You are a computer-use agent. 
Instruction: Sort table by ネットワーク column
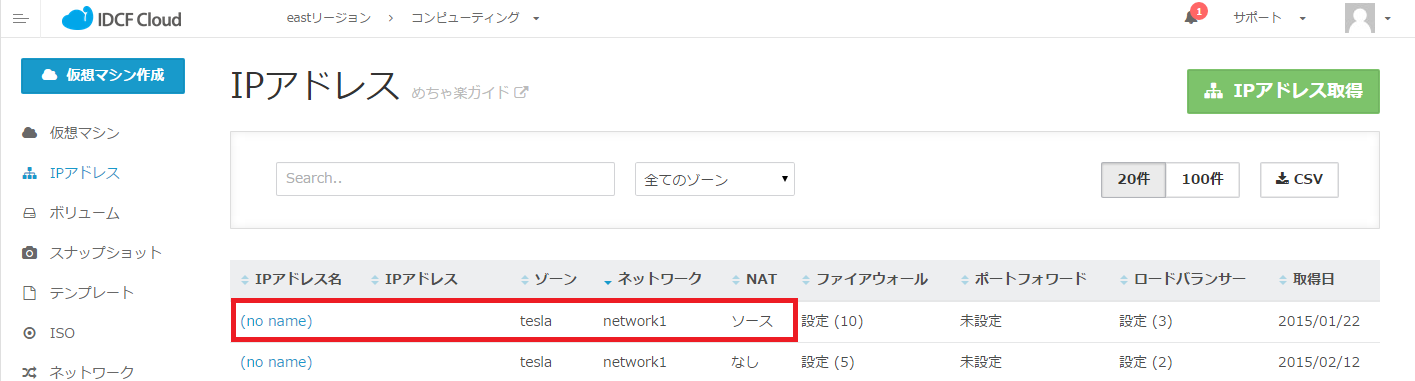pos(652,279)
